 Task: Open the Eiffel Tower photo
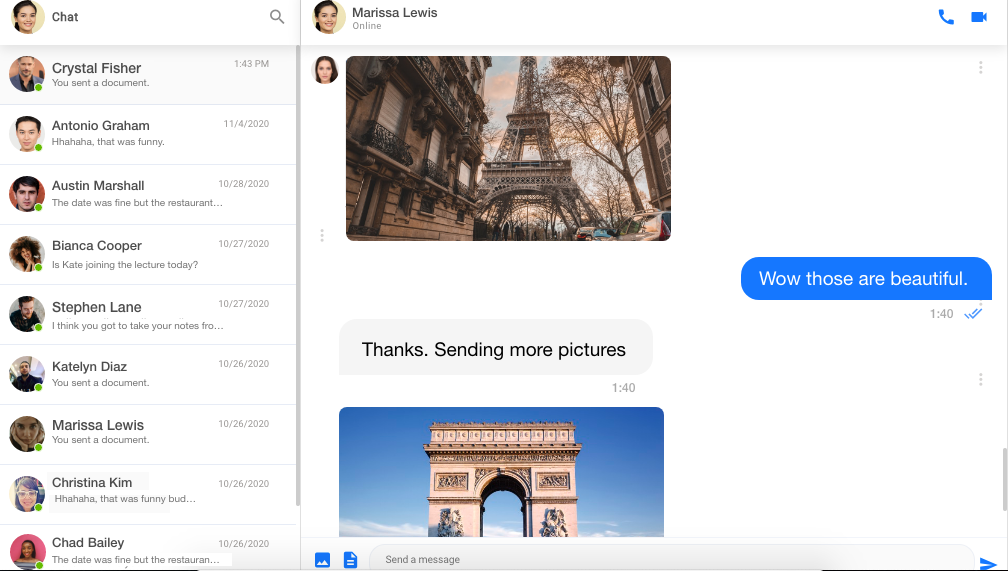pos(508,149)
